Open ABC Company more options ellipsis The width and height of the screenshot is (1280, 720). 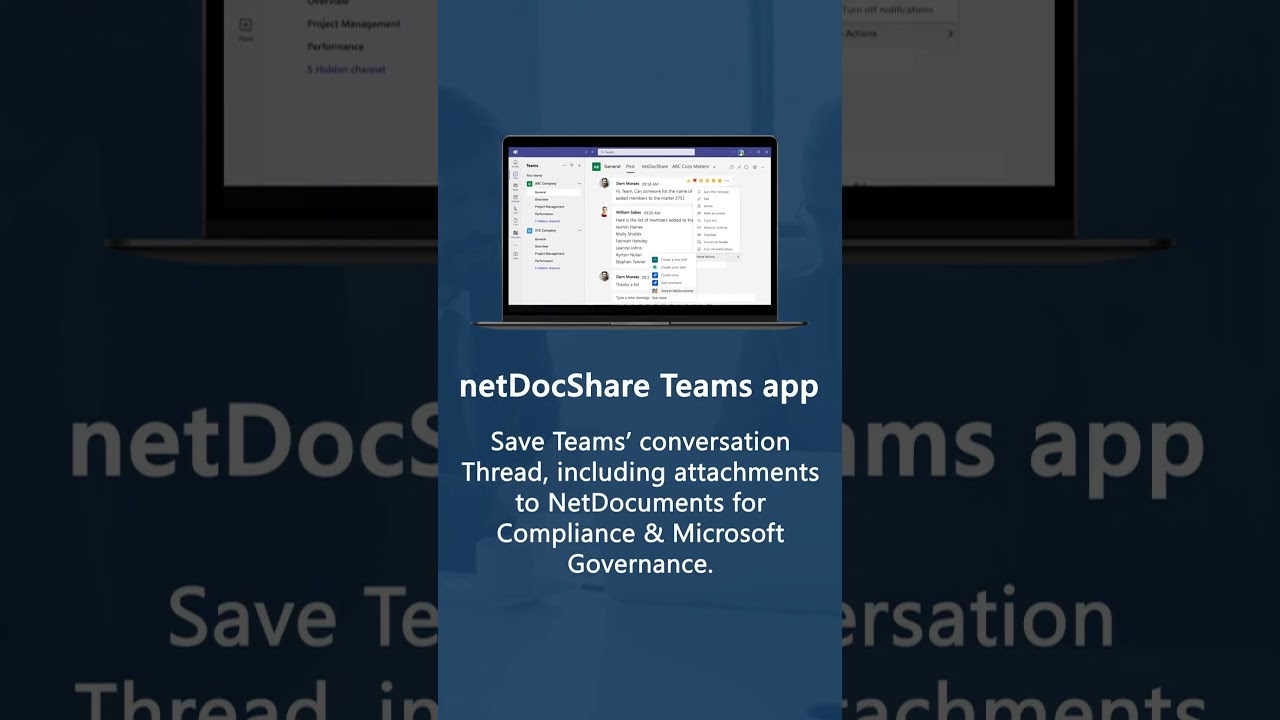(579, 184)
